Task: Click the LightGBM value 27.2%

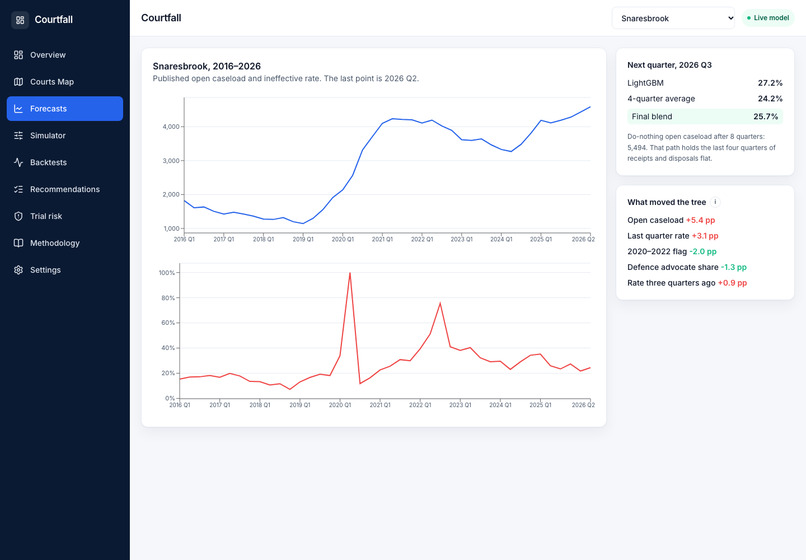Action: tap(770, 83)
